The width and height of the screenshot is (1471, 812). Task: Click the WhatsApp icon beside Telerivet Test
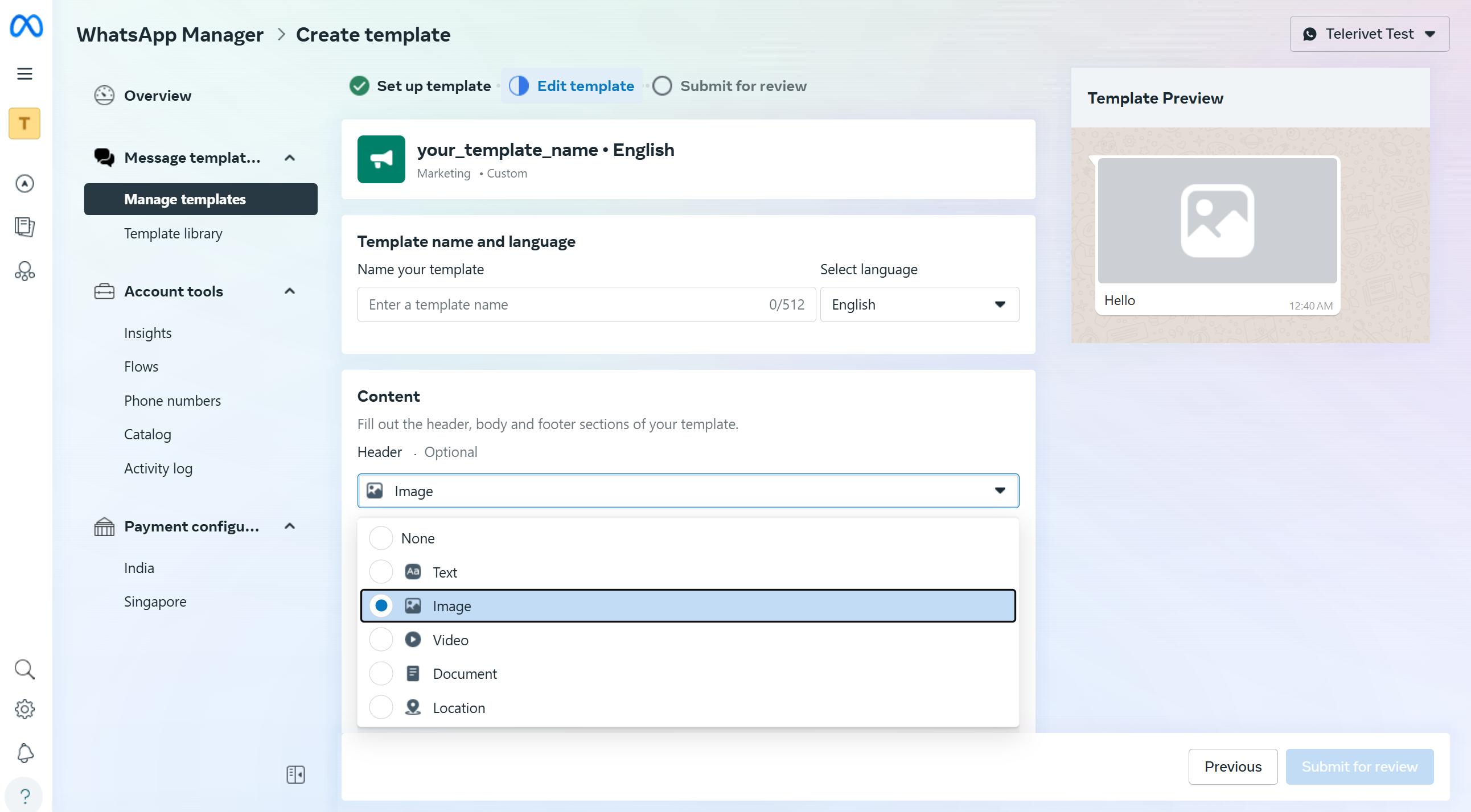pos(1309,34)
